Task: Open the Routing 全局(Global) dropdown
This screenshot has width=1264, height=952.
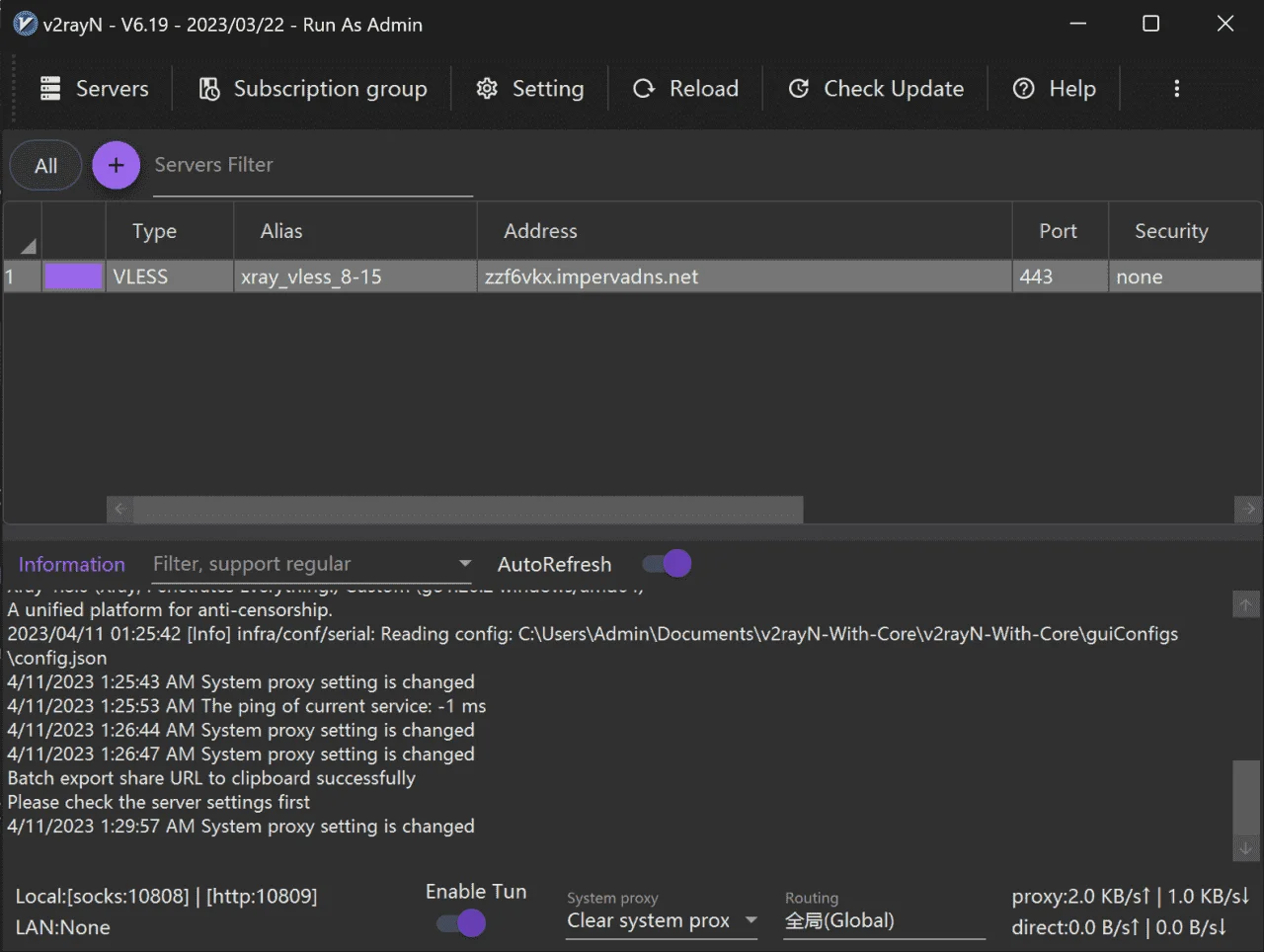Action: pyautogui.click(x=884, y=921)
